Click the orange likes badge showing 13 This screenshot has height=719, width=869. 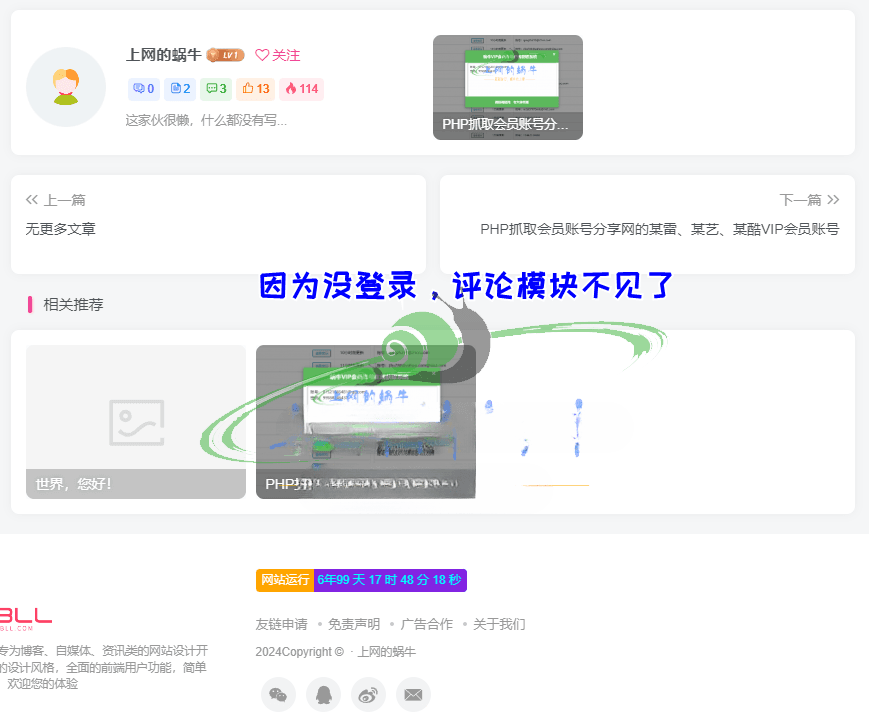[256, 89]
